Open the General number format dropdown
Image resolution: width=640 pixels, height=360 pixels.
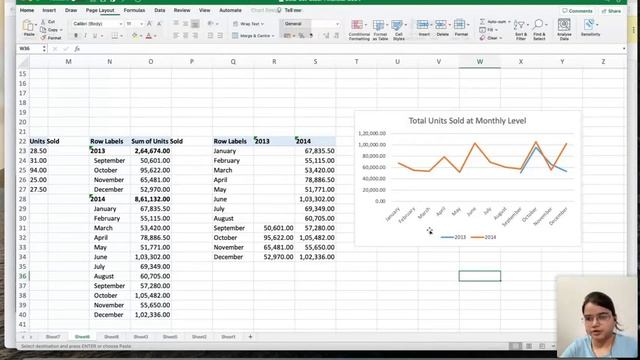click(x=337, y=24)
